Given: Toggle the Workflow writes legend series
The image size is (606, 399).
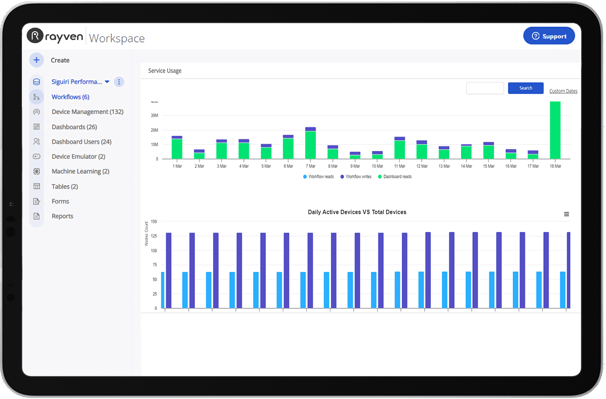Looking at the screenshot, I should (356, 177).
